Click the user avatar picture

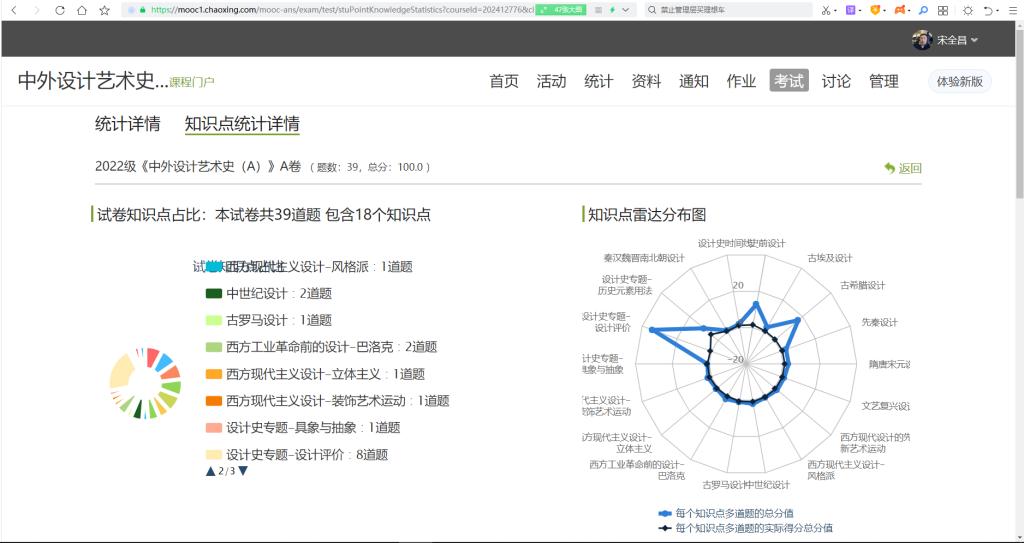point(922,40)
